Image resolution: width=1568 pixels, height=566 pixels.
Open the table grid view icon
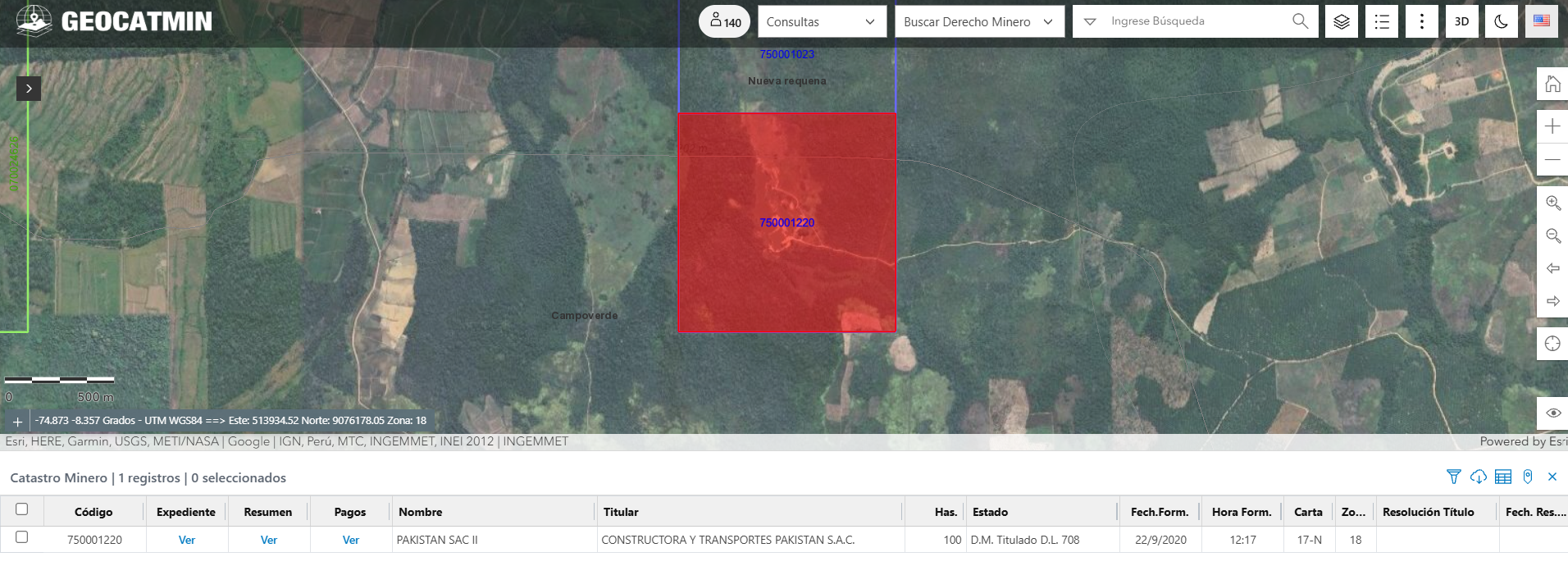point(1503,477)
